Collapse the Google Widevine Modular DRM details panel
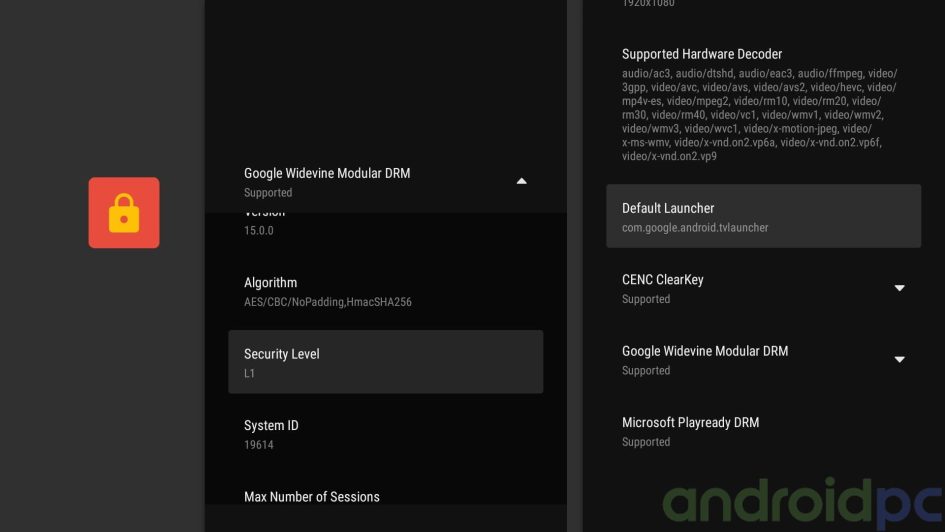The height and width of the screenshot is (532, 945). coord(521,181)
